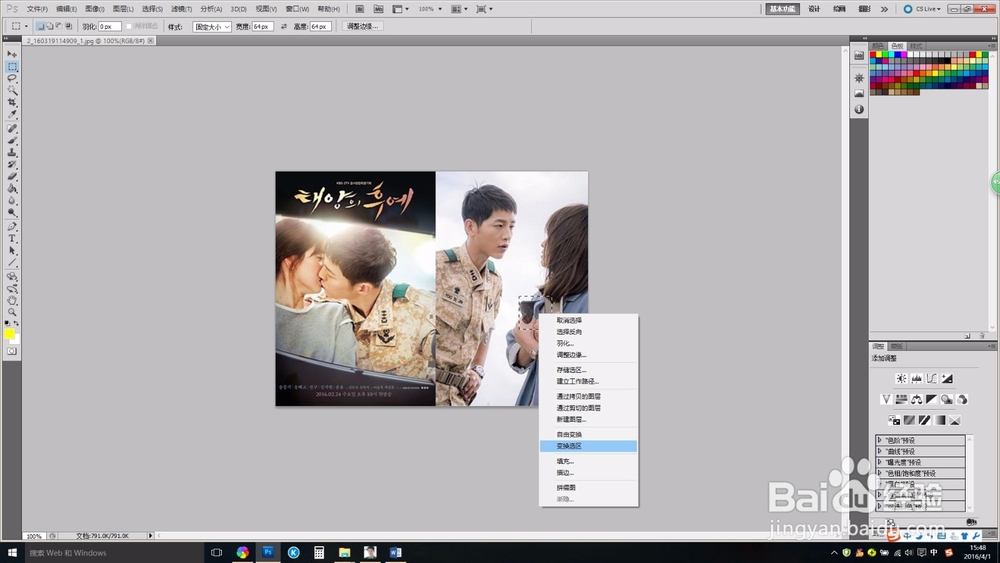Enable Intersect with selection mode
Screen dimensions: 1000x563
68,26
